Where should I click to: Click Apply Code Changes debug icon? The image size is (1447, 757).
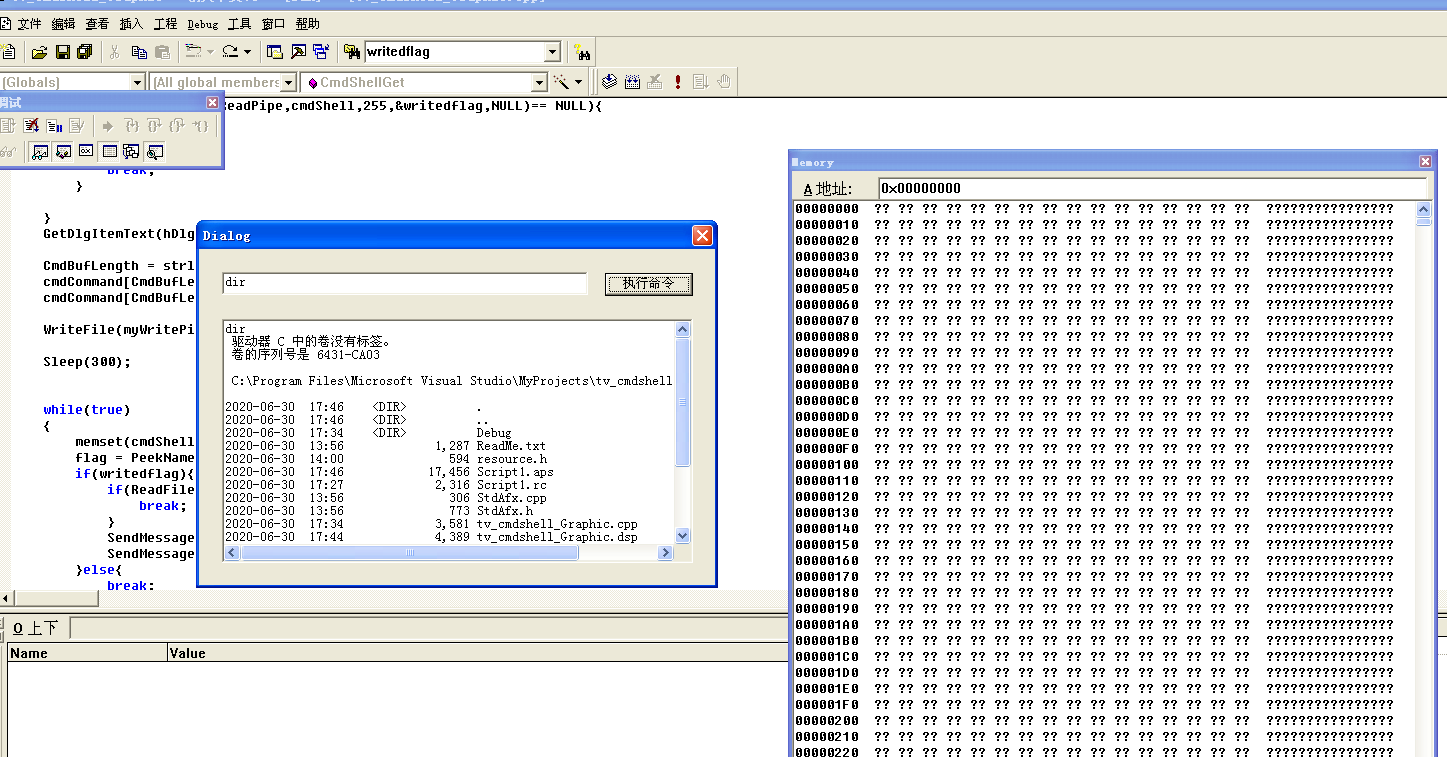(x=76, y=126)
